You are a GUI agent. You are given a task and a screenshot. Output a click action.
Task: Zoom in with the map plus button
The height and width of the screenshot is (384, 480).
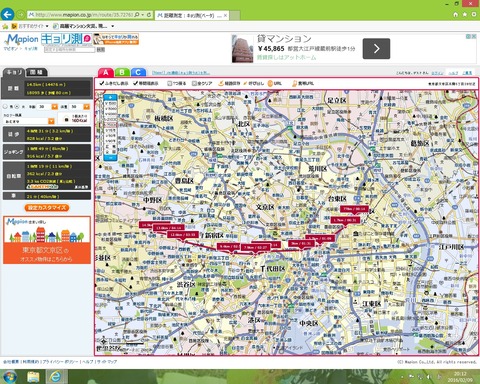110,97
